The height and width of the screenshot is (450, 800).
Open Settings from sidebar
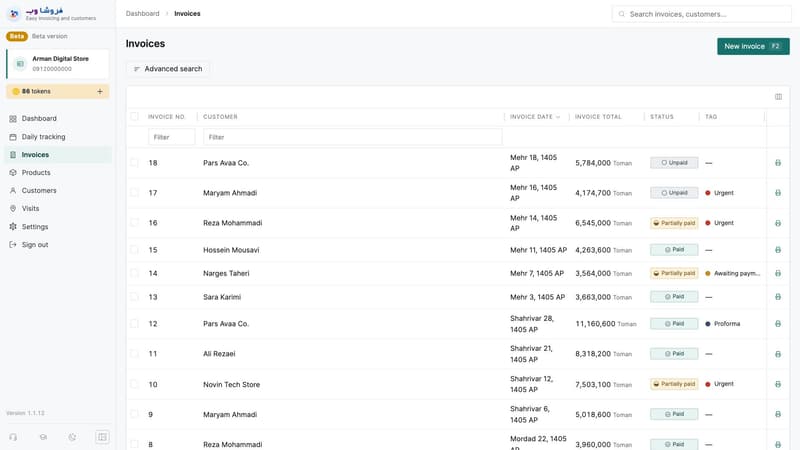click(58, 227)
